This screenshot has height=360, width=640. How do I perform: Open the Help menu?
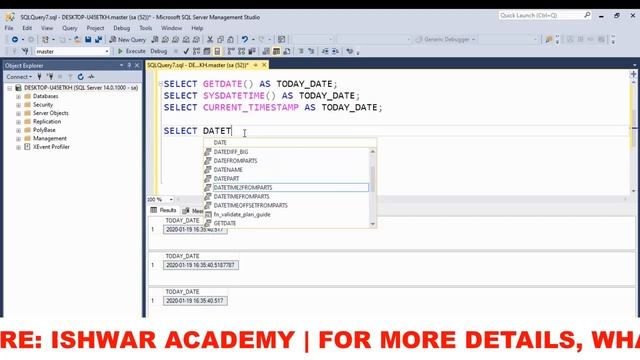(x=197, y=28)
